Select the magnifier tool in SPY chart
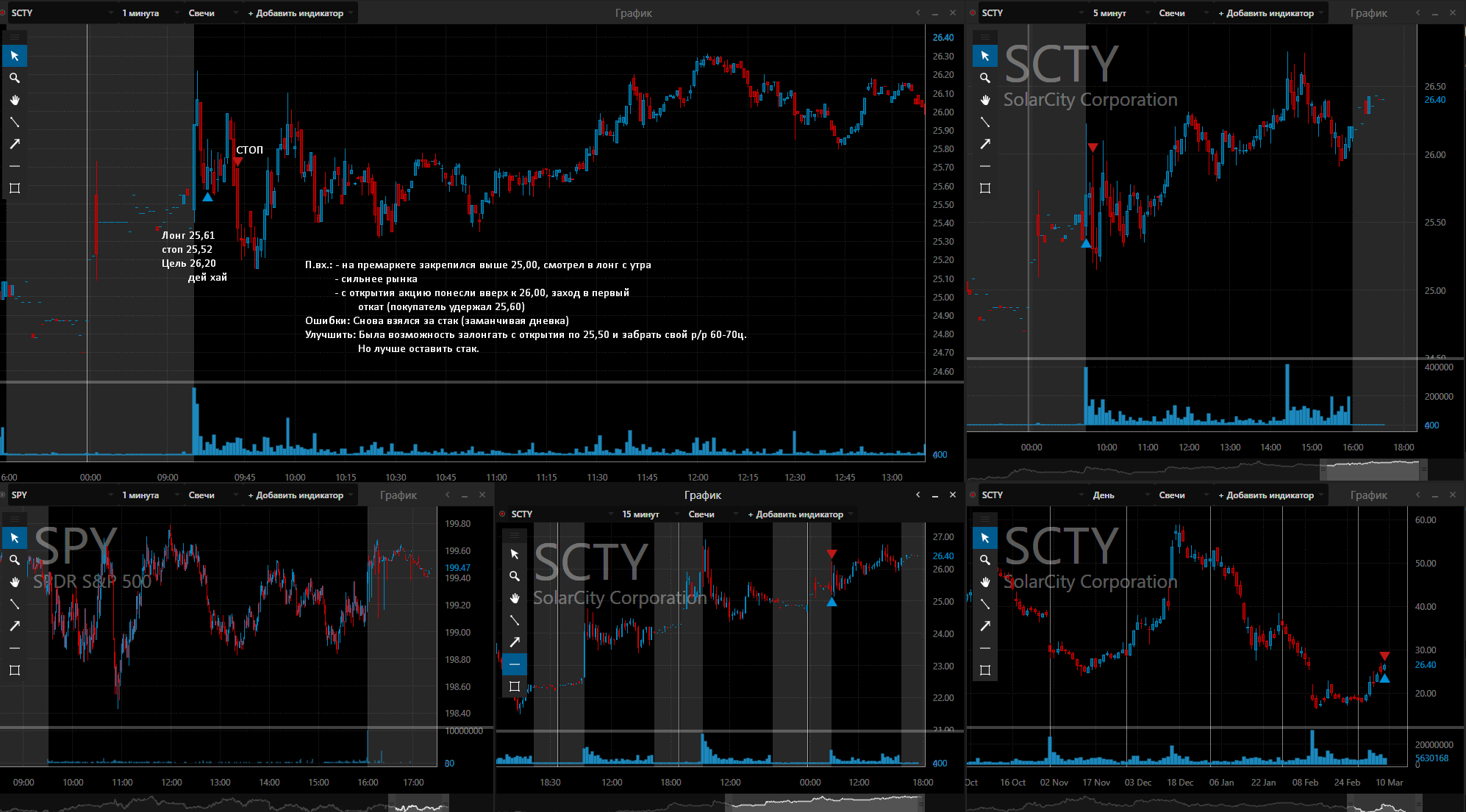This screenshot has width=1466, height=812. click(x=15, y=560)
